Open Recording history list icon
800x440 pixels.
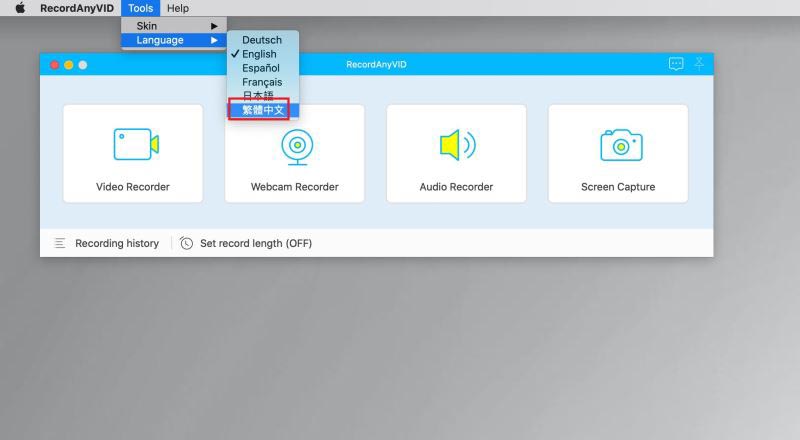click(x=60, y=243)
